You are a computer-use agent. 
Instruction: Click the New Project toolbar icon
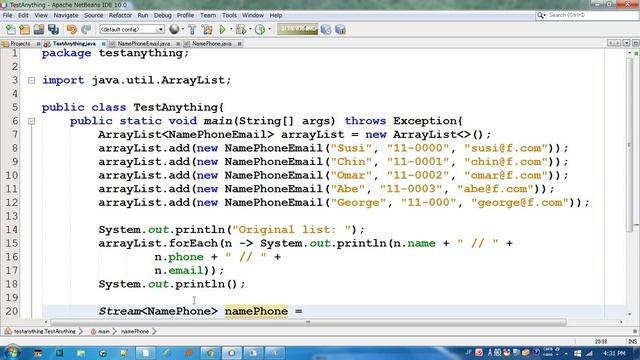24,29
